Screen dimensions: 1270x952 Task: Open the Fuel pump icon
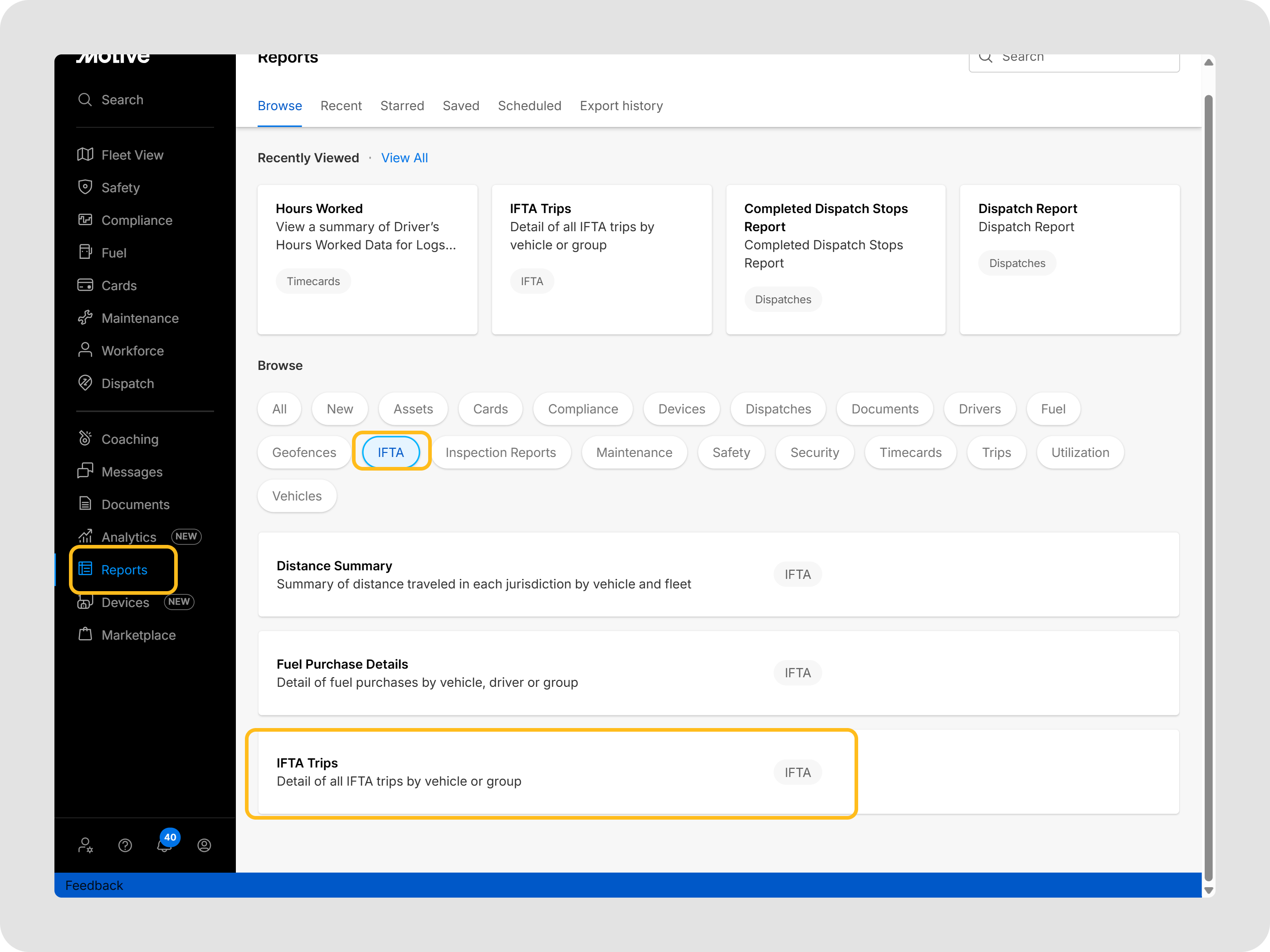point(85,253)
